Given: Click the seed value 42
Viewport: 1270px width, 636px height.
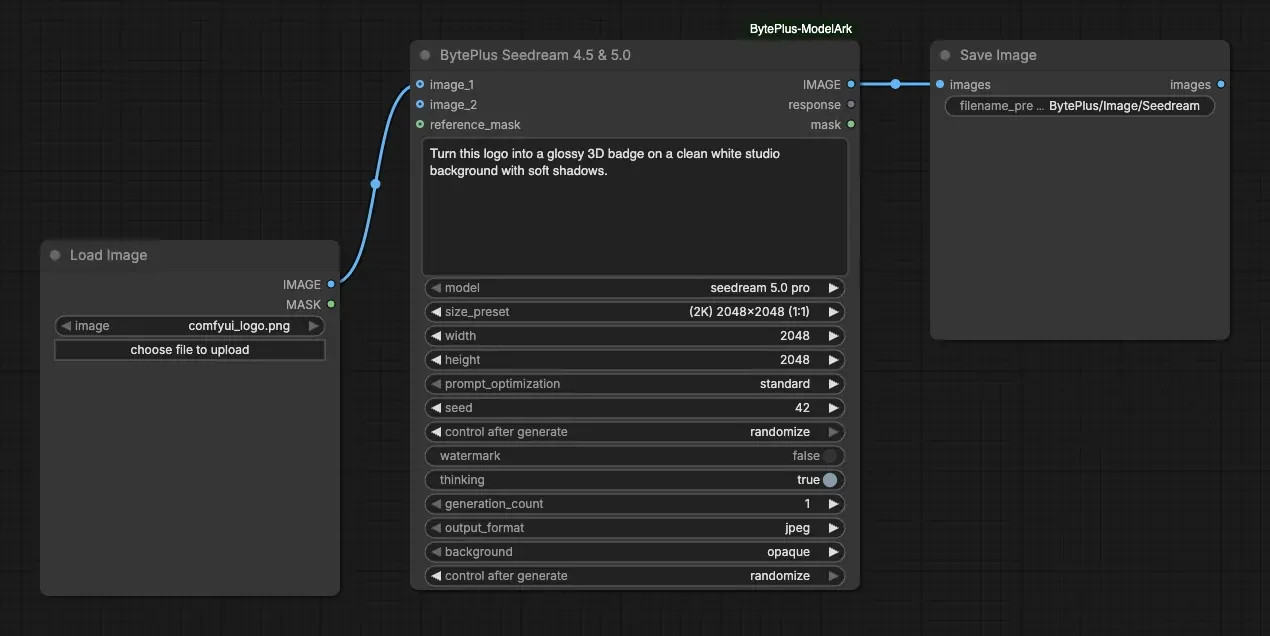Looking at the screenshot, I should (x=803, y=408).
